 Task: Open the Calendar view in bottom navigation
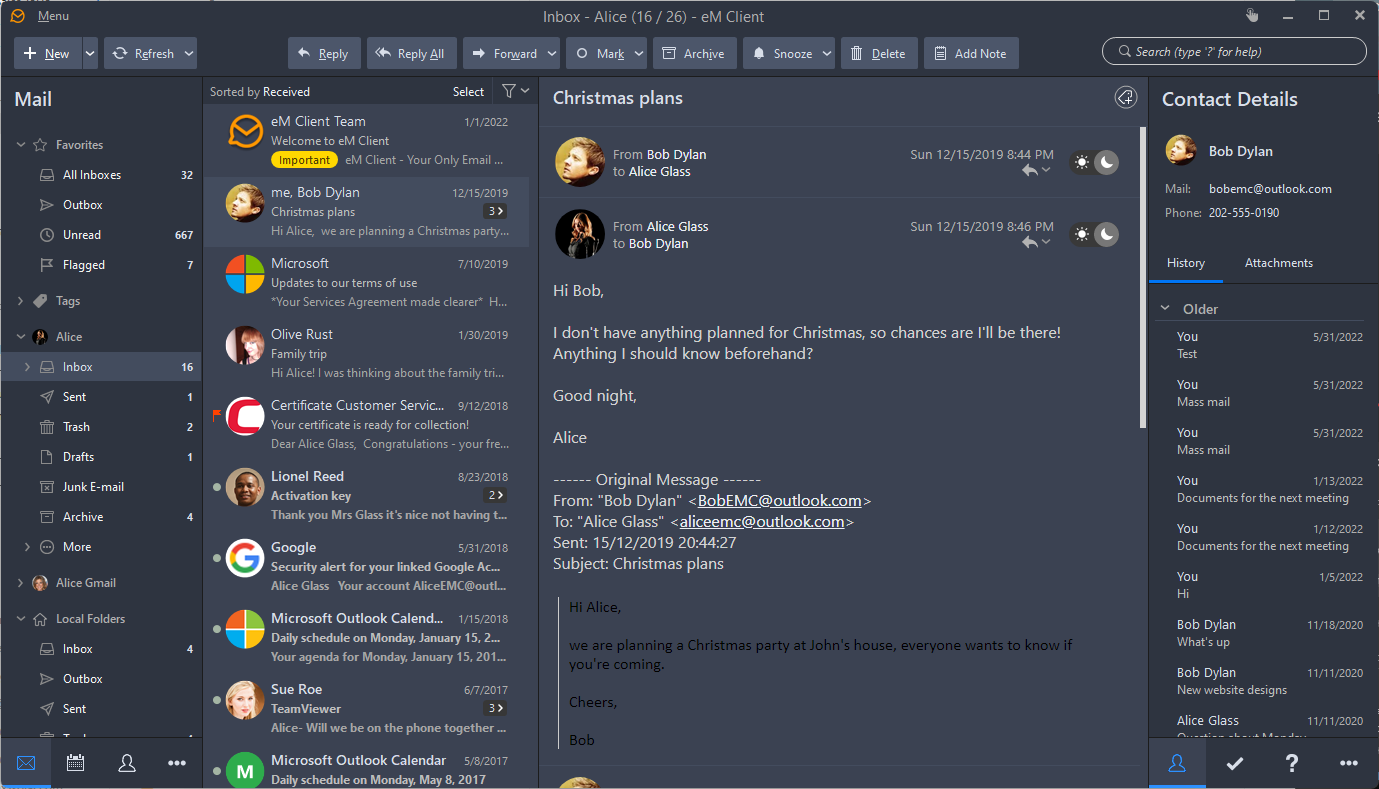pyautogui.click(x=75, y=763)
